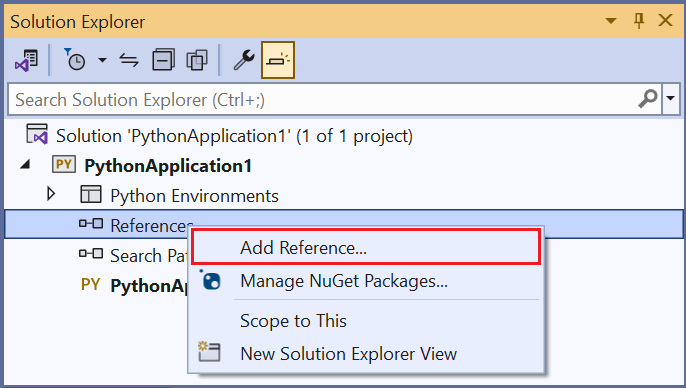The image size is (686, 388).
Task: Collapse the PythonApplication1 project node
Action: (x=25, y=164)
